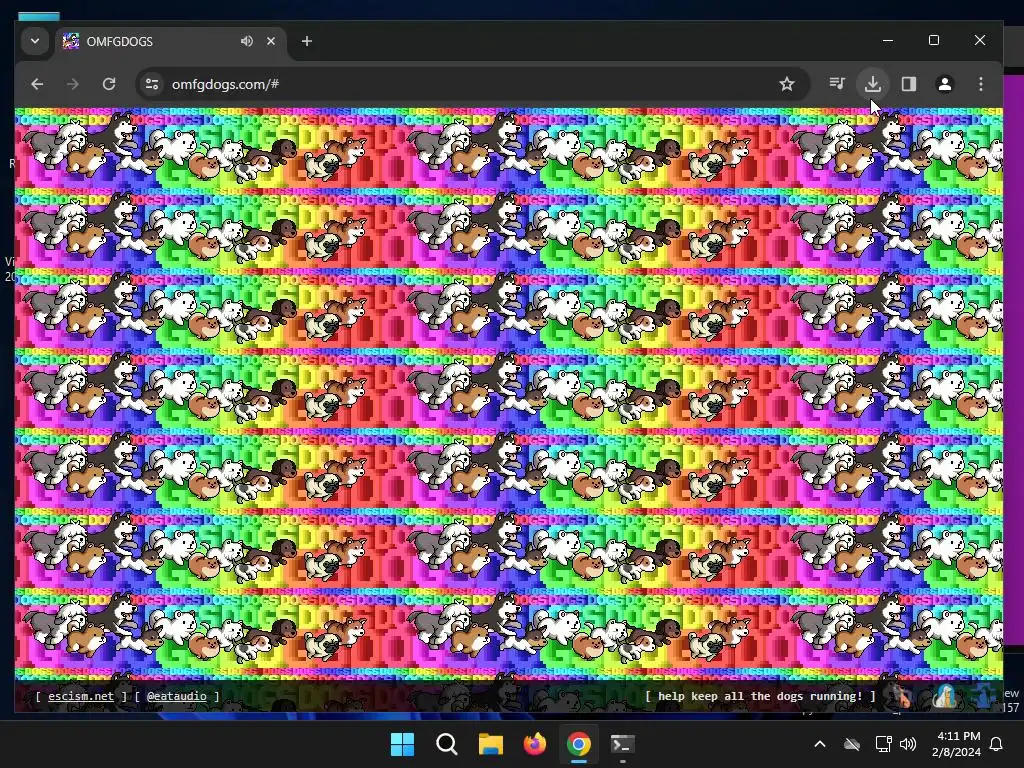Screen dimensions: 1024x768
Task: Open media controls icon in toolbar
Action: pyautogui.click(x=837, y=84)
